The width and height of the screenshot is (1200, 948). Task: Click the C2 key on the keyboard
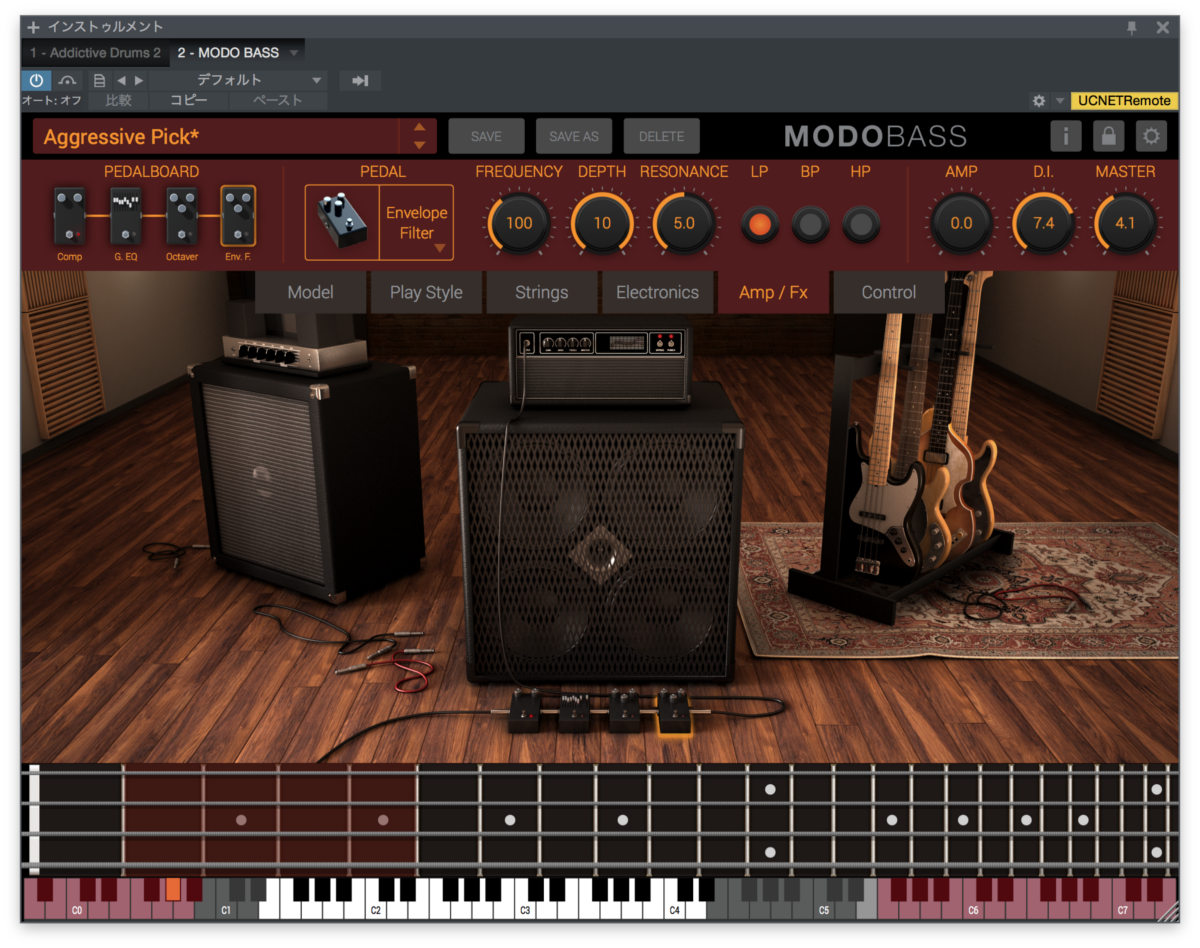point(376,908)
